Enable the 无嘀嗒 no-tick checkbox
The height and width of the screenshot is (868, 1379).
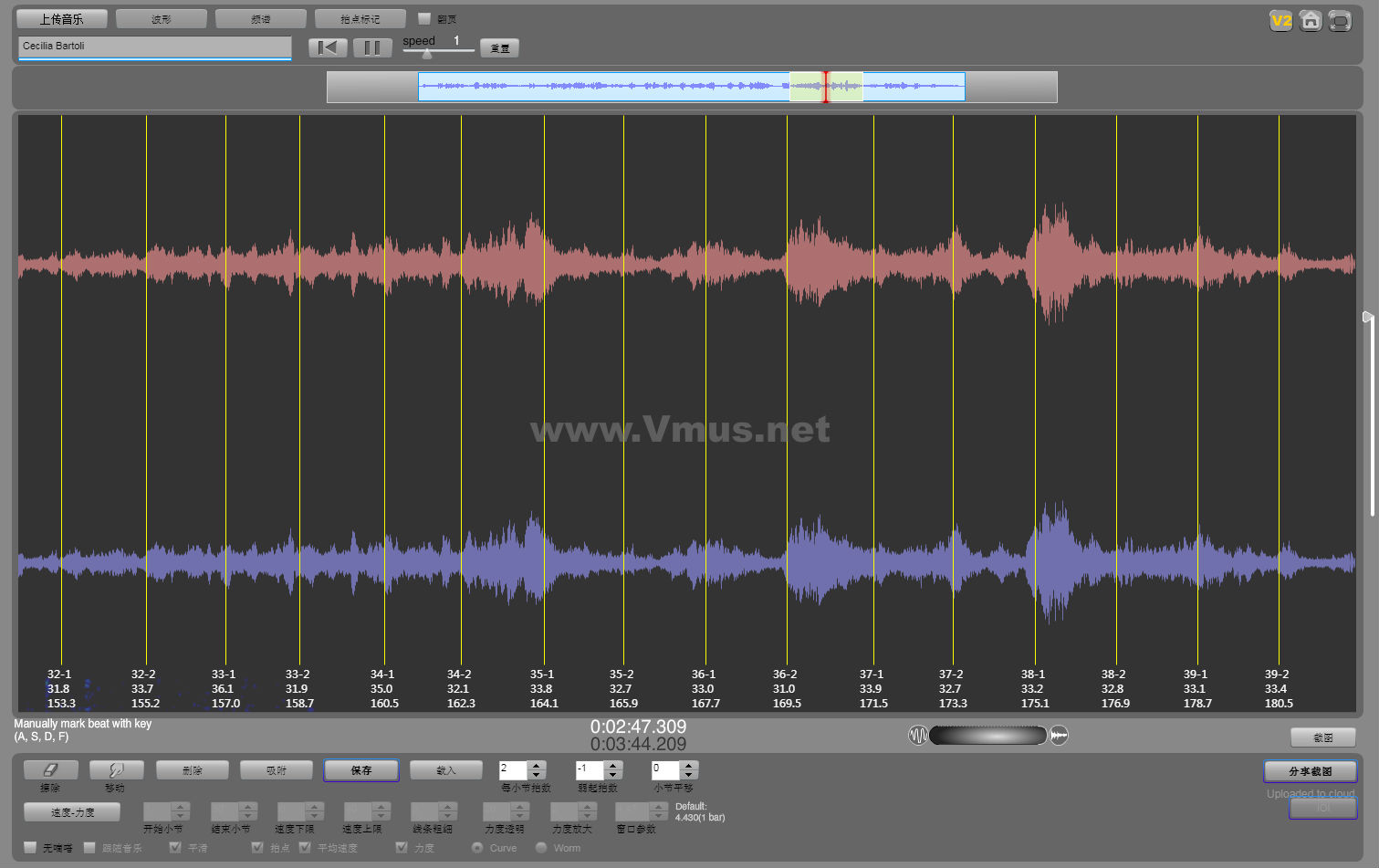click(x=30, y=848)
